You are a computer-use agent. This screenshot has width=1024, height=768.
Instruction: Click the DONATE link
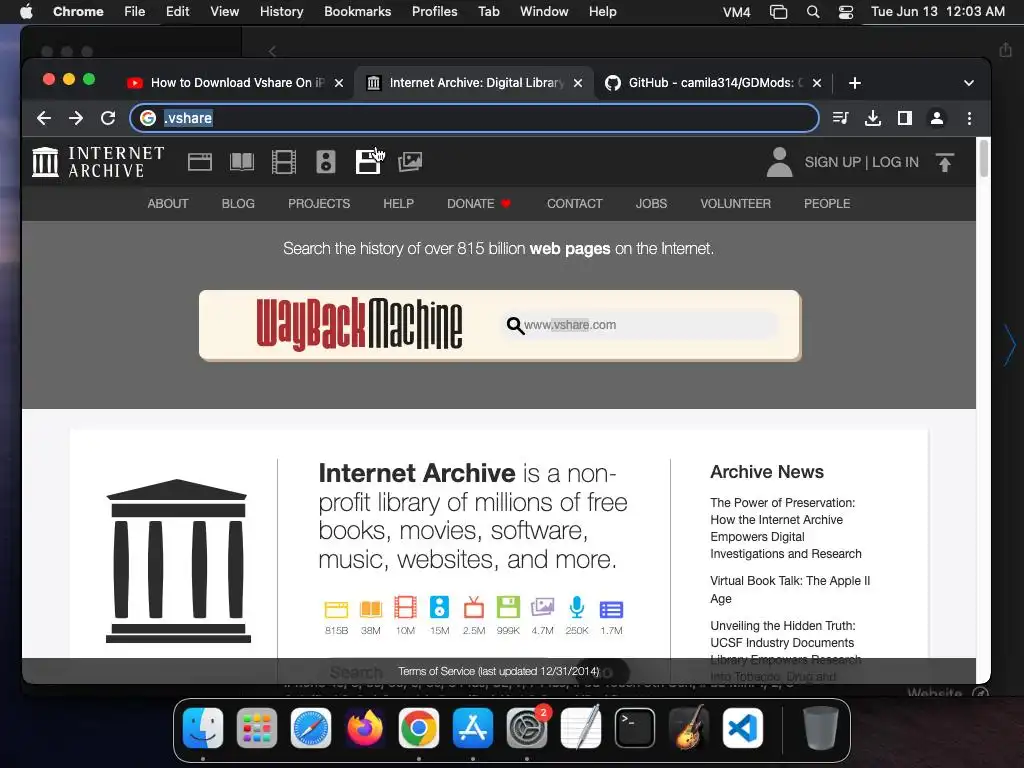[x=479, y=204]
